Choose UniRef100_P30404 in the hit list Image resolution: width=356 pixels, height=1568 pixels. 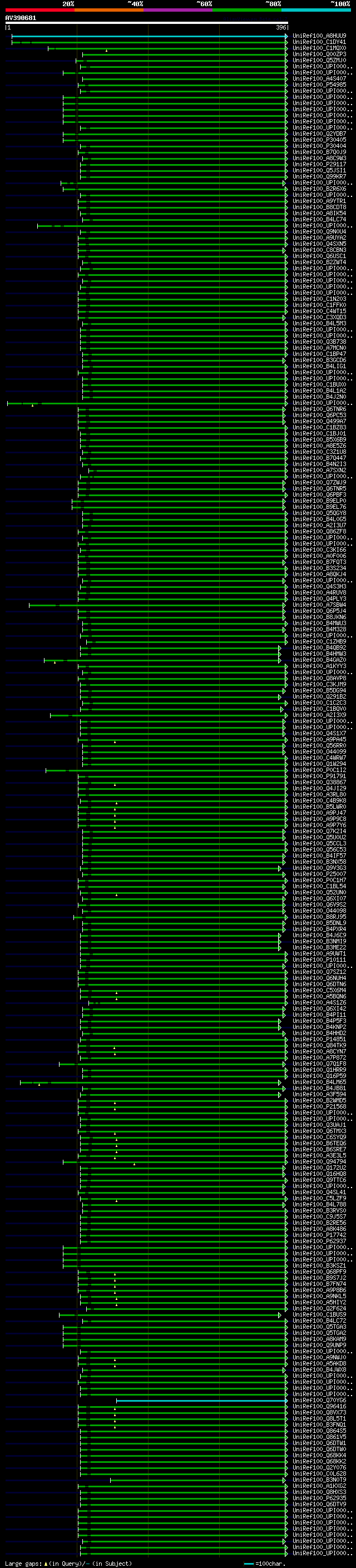[319, 146]
